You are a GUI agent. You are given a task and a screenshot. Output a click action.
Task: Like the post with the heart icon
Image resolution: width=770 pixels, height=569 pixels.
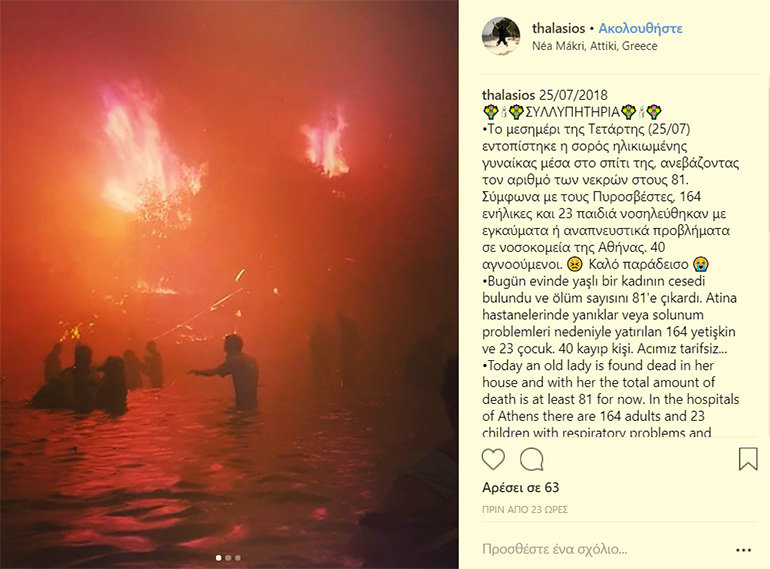[493, 460]
